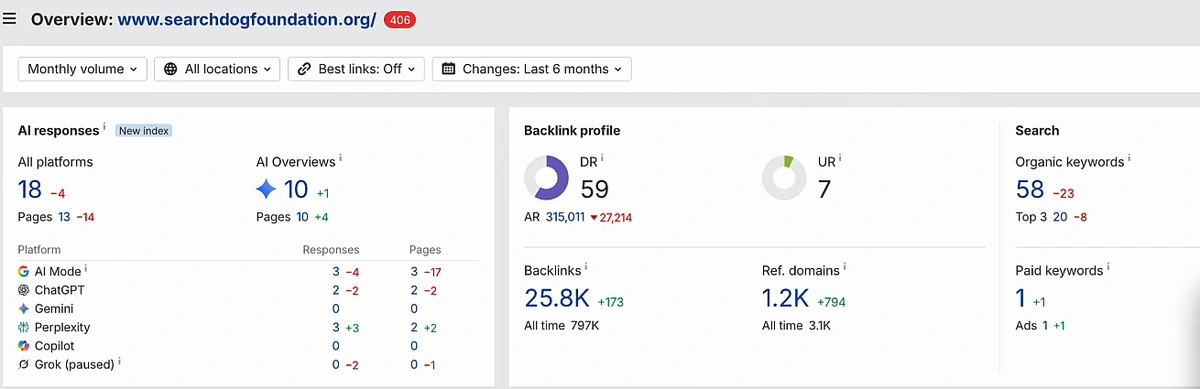This screenshot has height=389, width=1200.
Task: Click the DR info icon
Action: (602, 158)
